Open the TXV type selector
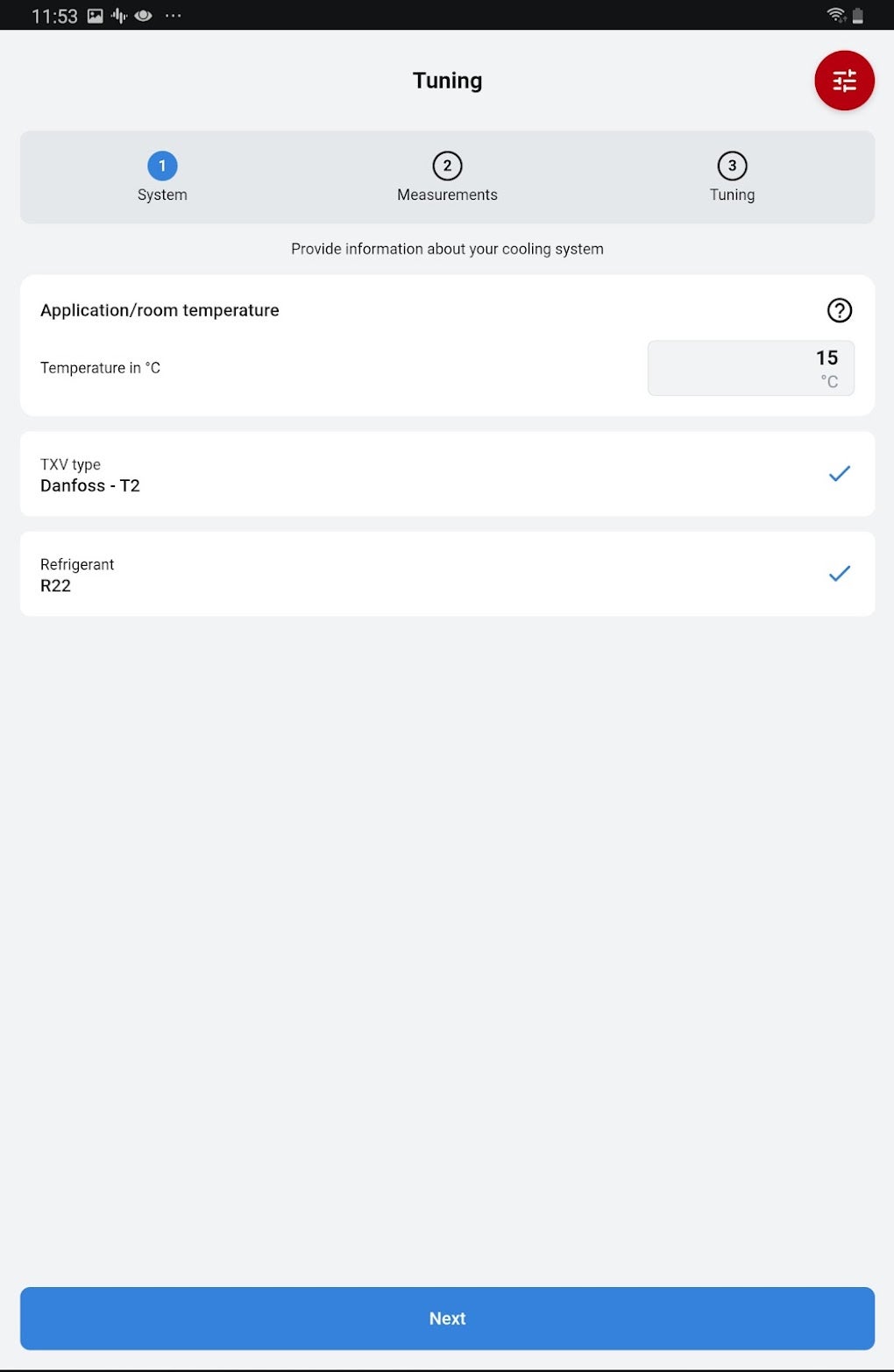 [447, 474]
